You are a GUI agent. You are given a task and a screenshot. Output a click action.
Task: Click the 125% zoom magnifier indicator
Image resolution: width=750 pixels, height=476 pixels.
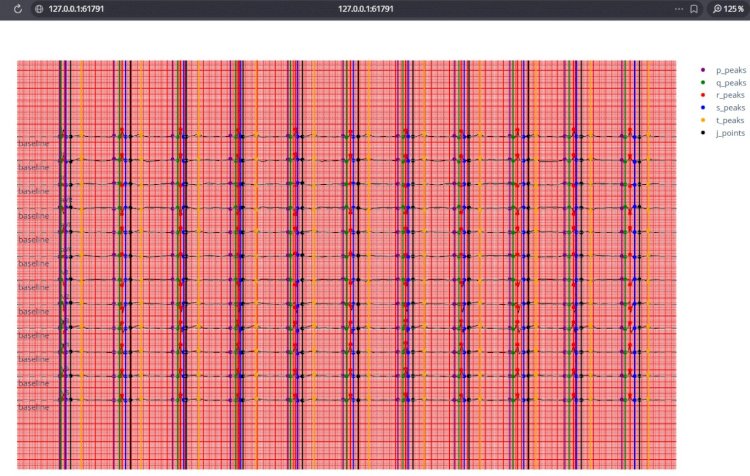[729, 9]
